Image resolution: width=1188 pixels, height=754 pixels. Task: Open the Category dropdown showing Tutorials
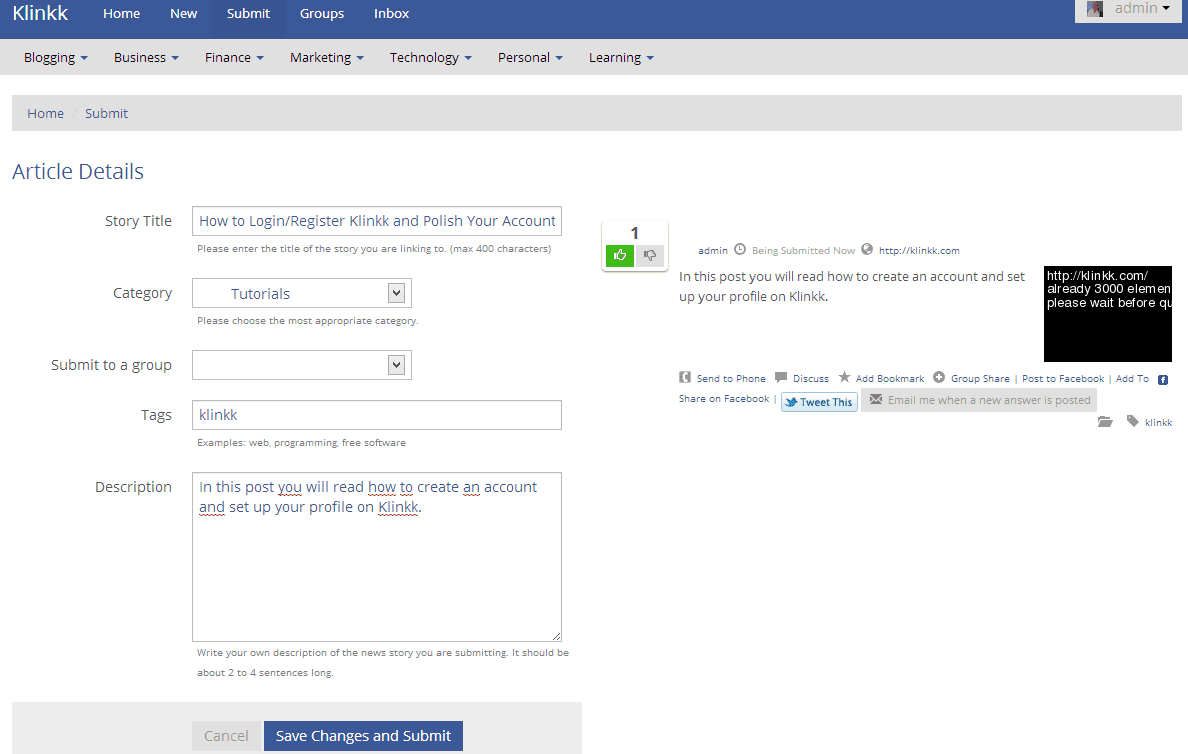[x=302, y=293]
